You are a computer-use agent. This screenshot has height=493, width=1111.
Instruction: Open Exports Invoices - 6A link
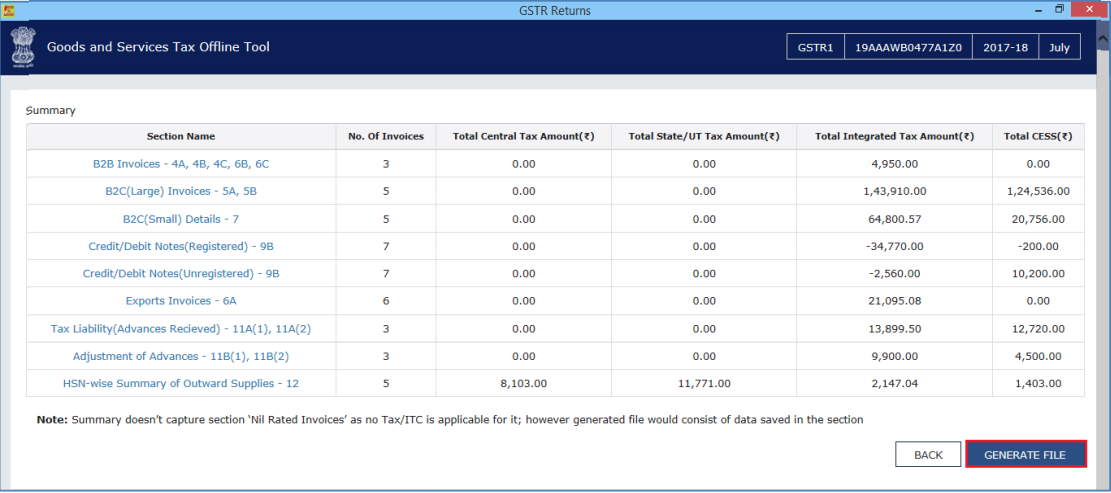click(181, 300)
